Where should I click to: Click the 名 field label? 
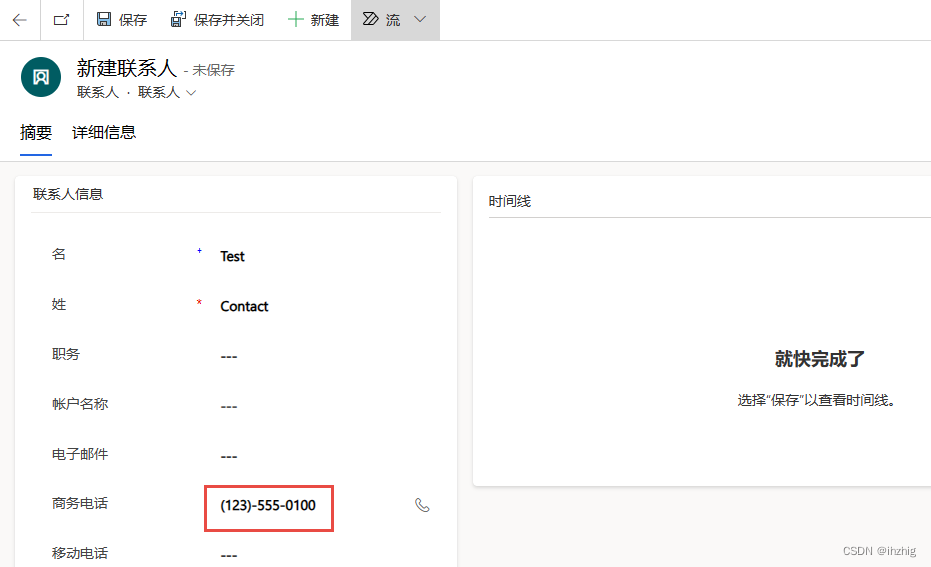tap(59, 254)
